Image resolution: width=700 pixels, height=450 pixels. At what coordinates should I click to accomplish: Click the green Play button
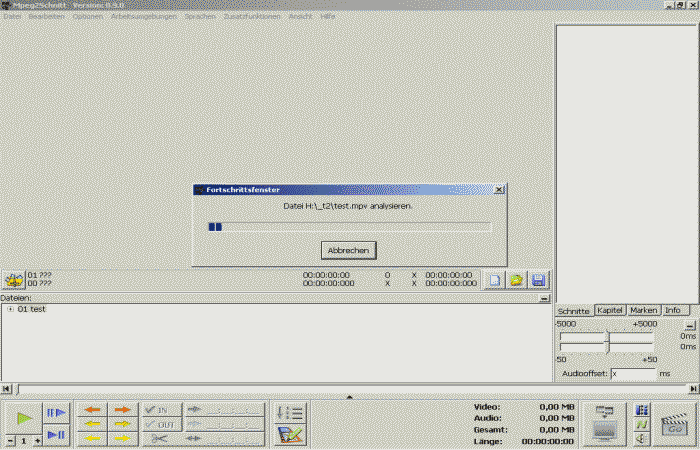coord(25,417)
